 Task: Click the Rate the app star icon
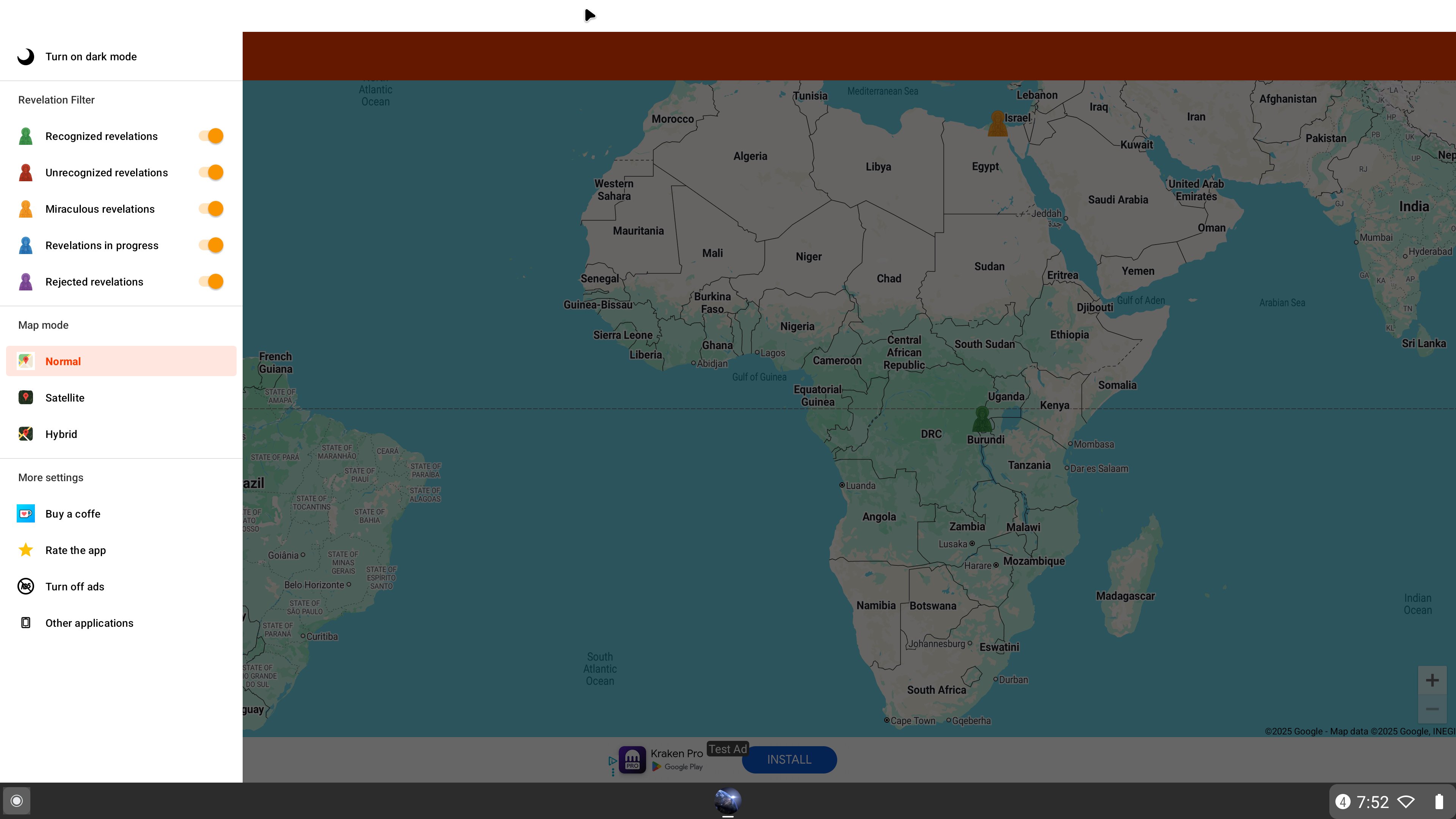(25, 550)
